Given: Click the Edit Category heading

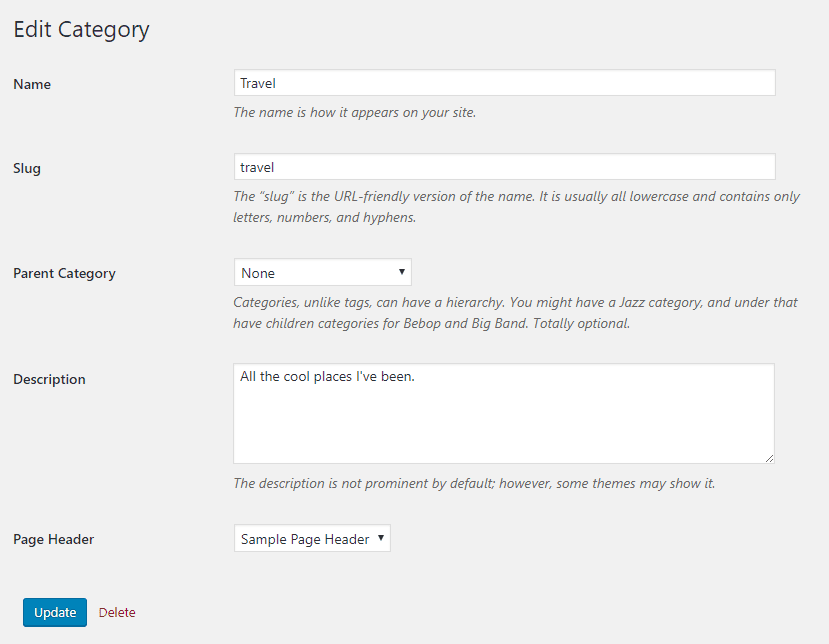Looking at the screenshot, I should coord(81,29).
